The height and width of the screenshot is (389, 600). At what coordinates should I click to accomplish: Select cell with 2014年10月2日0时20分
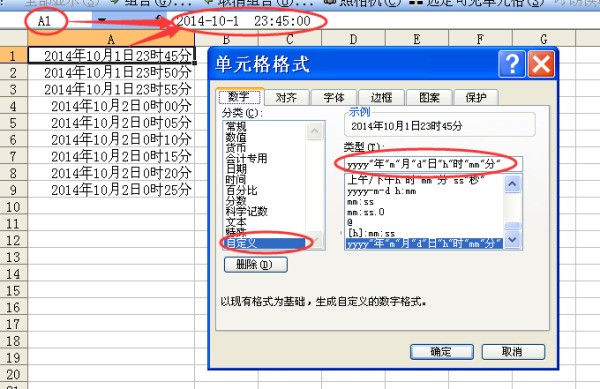(111, 173)
